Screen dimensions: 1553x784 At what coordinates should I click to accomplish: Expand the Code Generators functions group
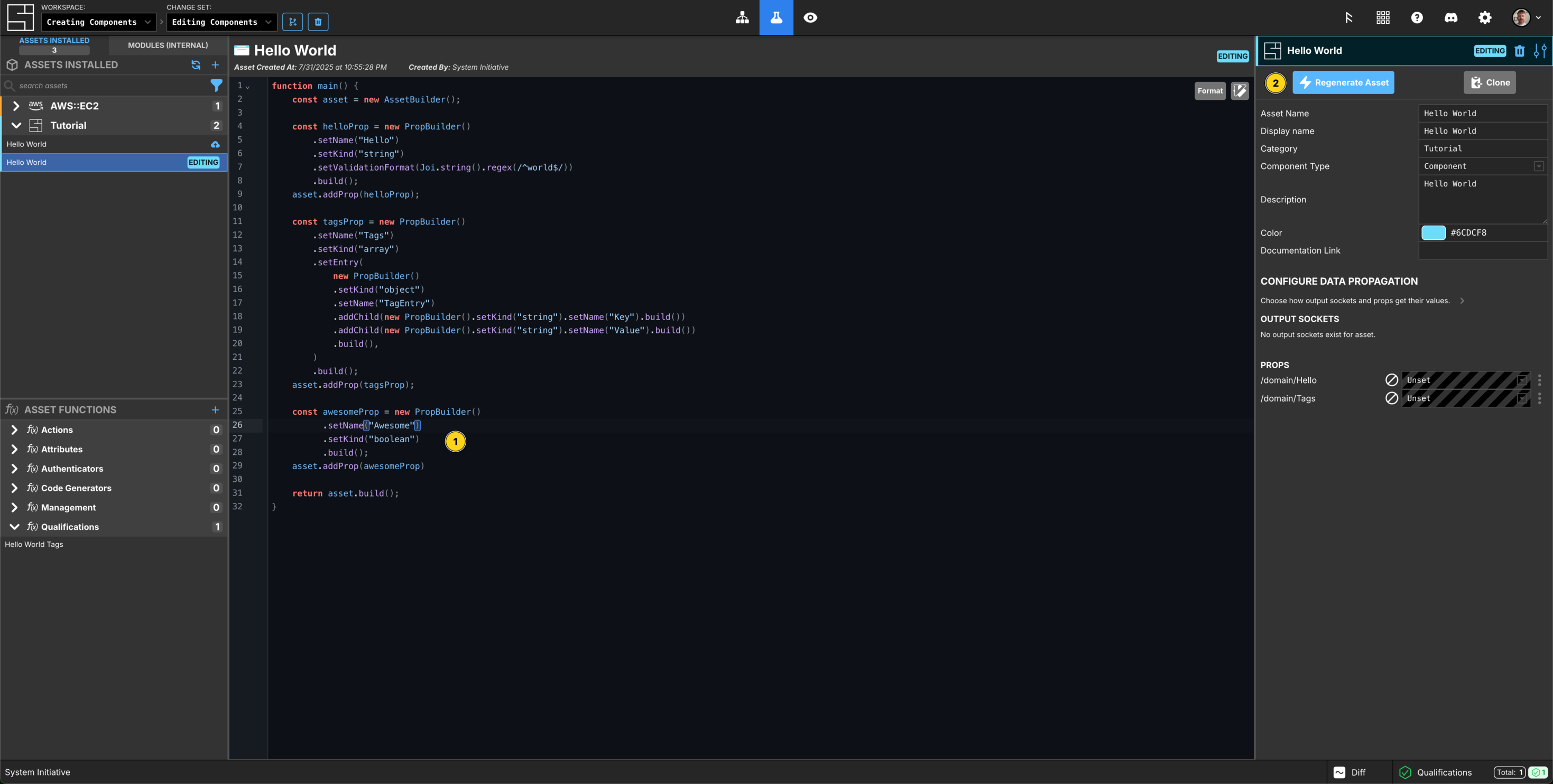coord(14,488)
